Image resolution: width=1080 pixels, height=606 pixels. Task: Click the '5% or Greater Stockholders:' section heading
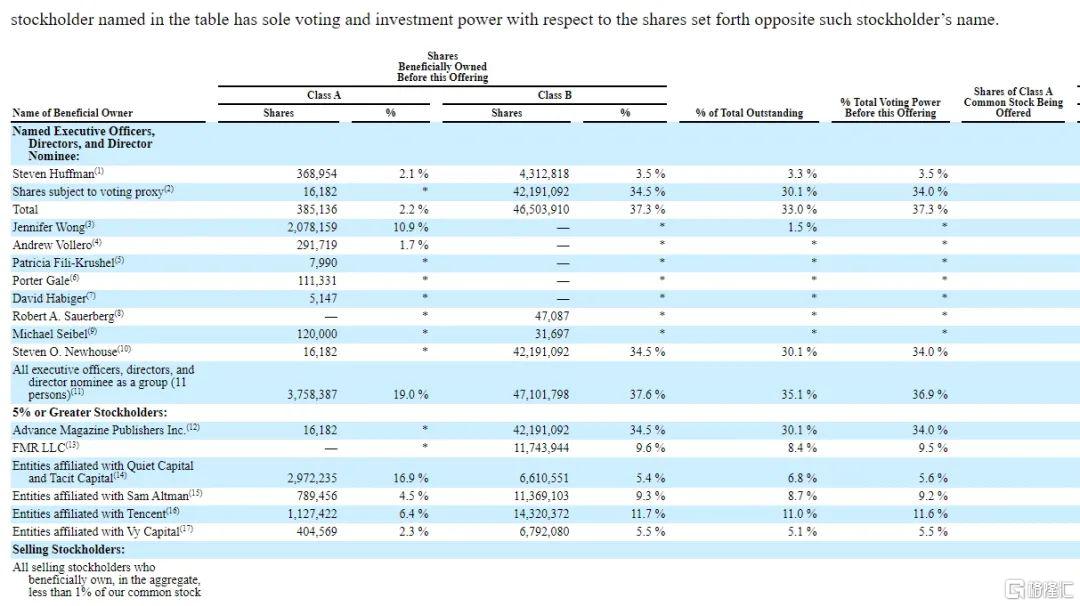click(x=89, y=412)
